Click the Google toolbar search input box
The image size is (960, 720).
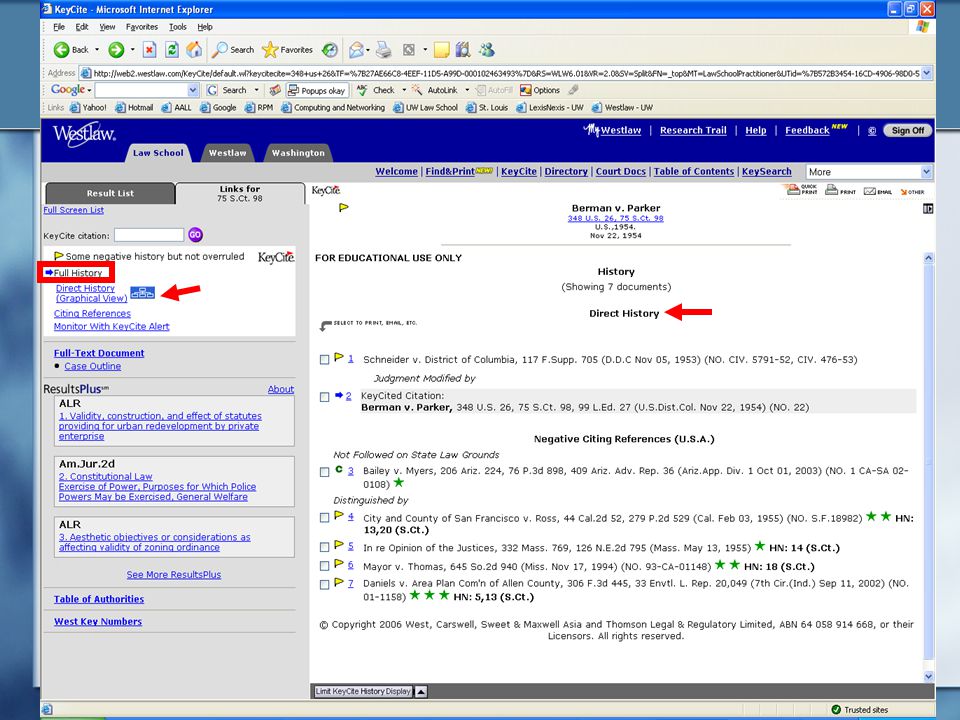point(141,91)
